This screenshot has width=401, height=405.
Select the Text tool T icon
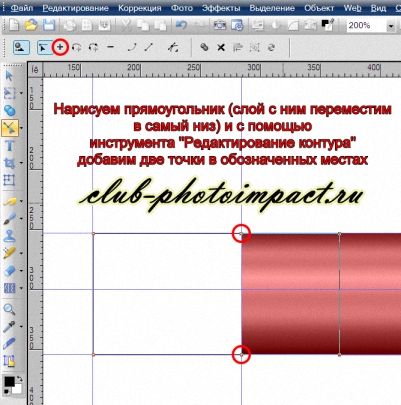9,146
